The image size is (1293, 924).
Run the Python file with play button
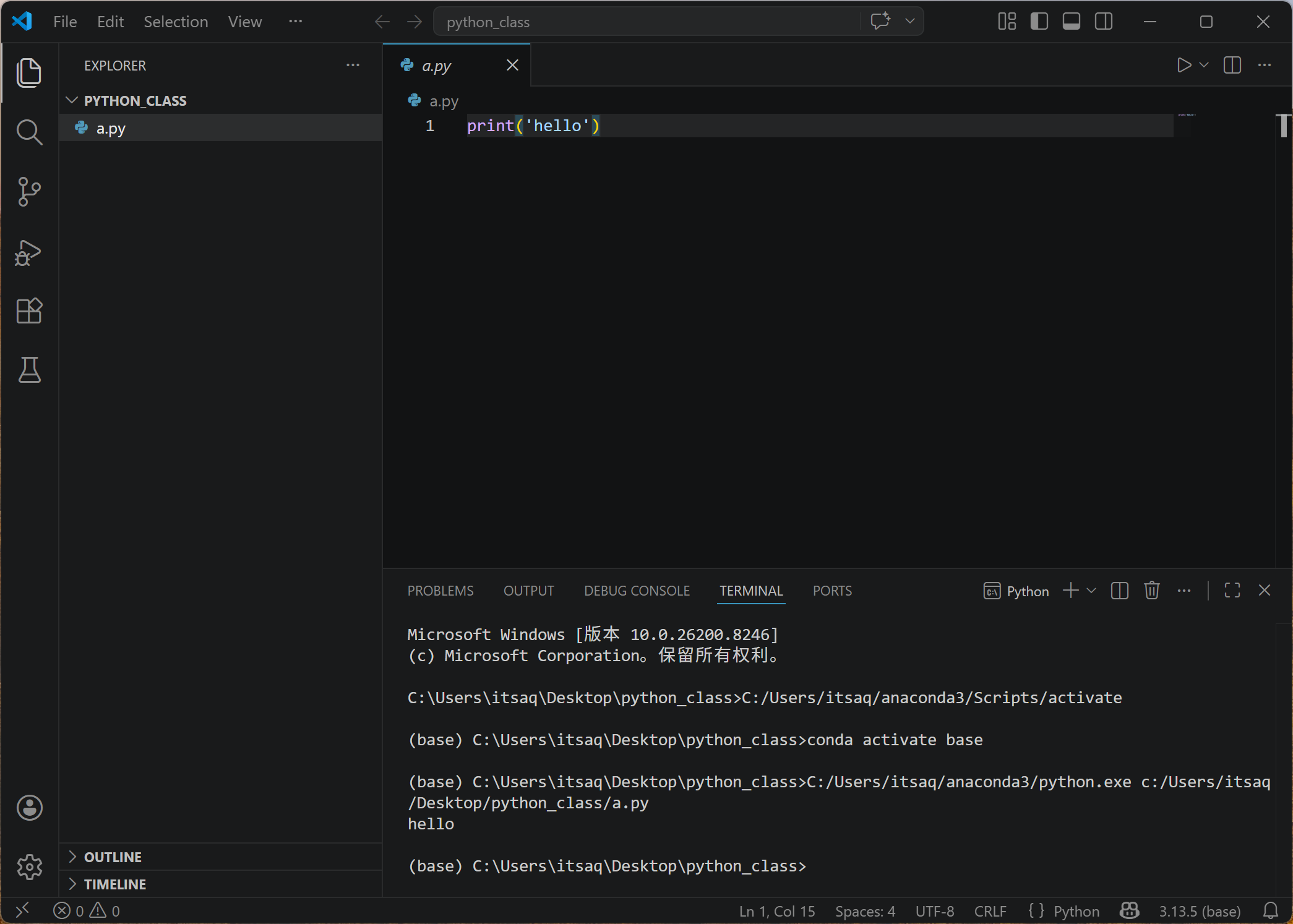pyautogui.click(x=1183, y=65)
